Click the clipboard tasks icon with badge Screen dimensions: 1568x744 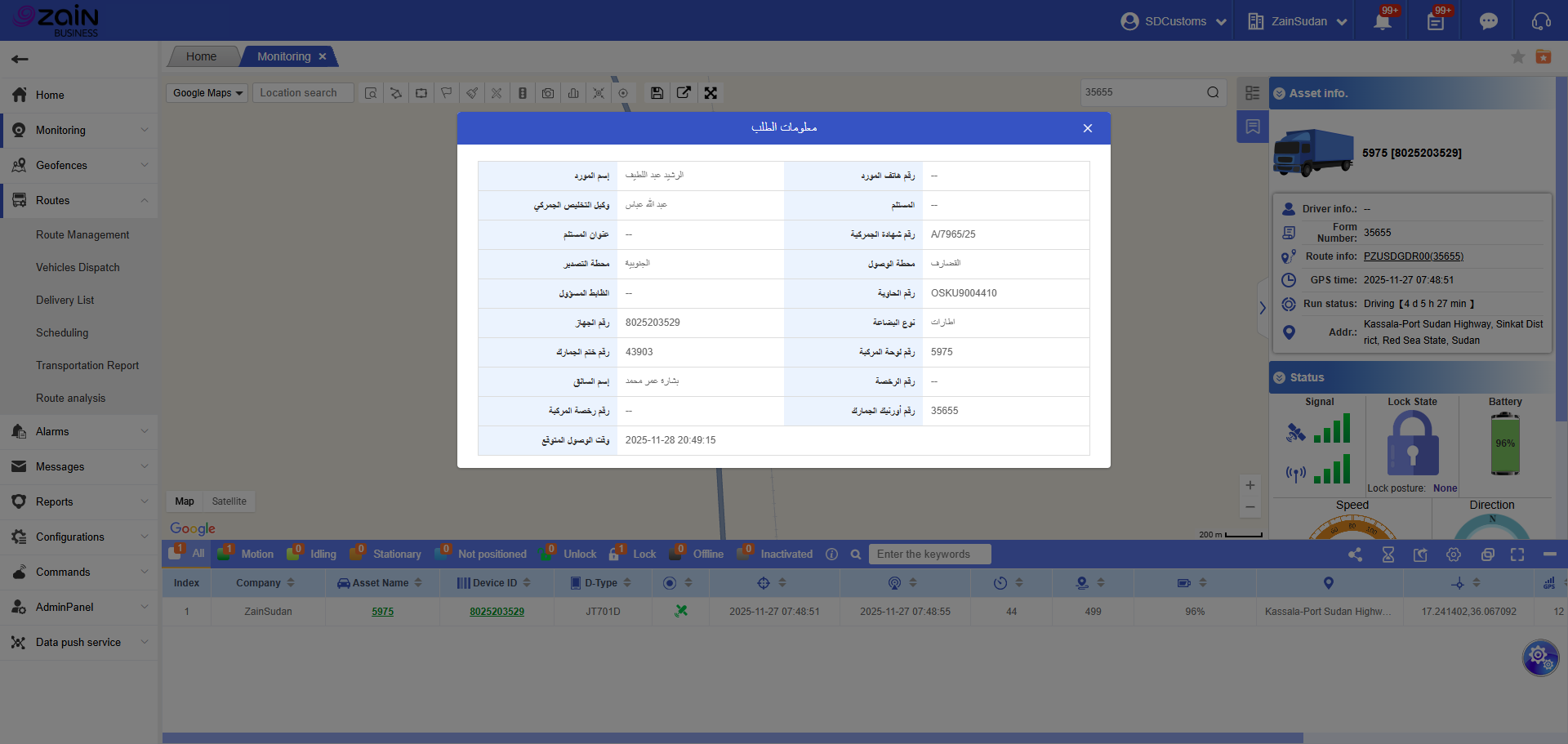tap(1435, 22)
